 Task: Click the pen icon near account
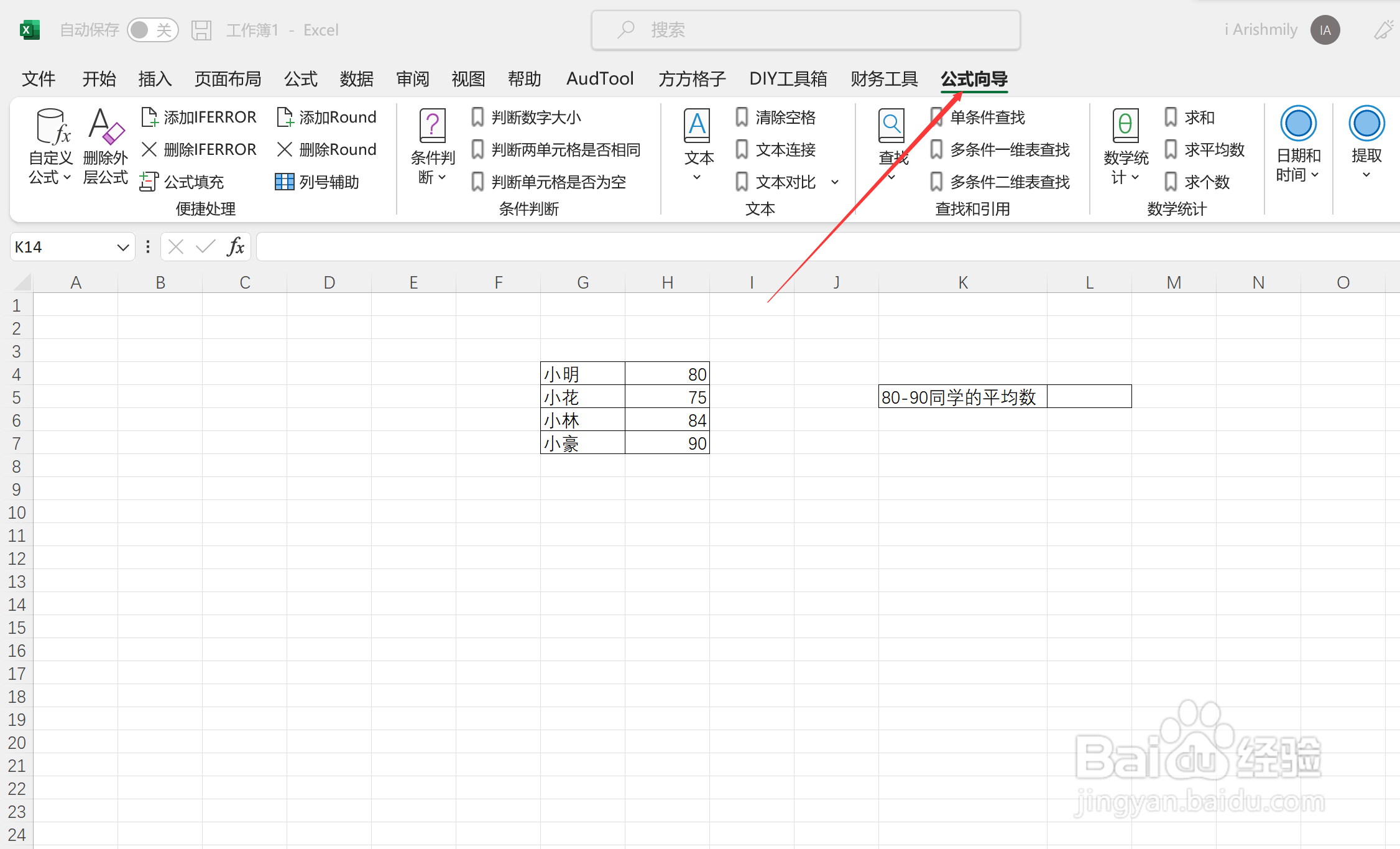tap(1384, 30)
